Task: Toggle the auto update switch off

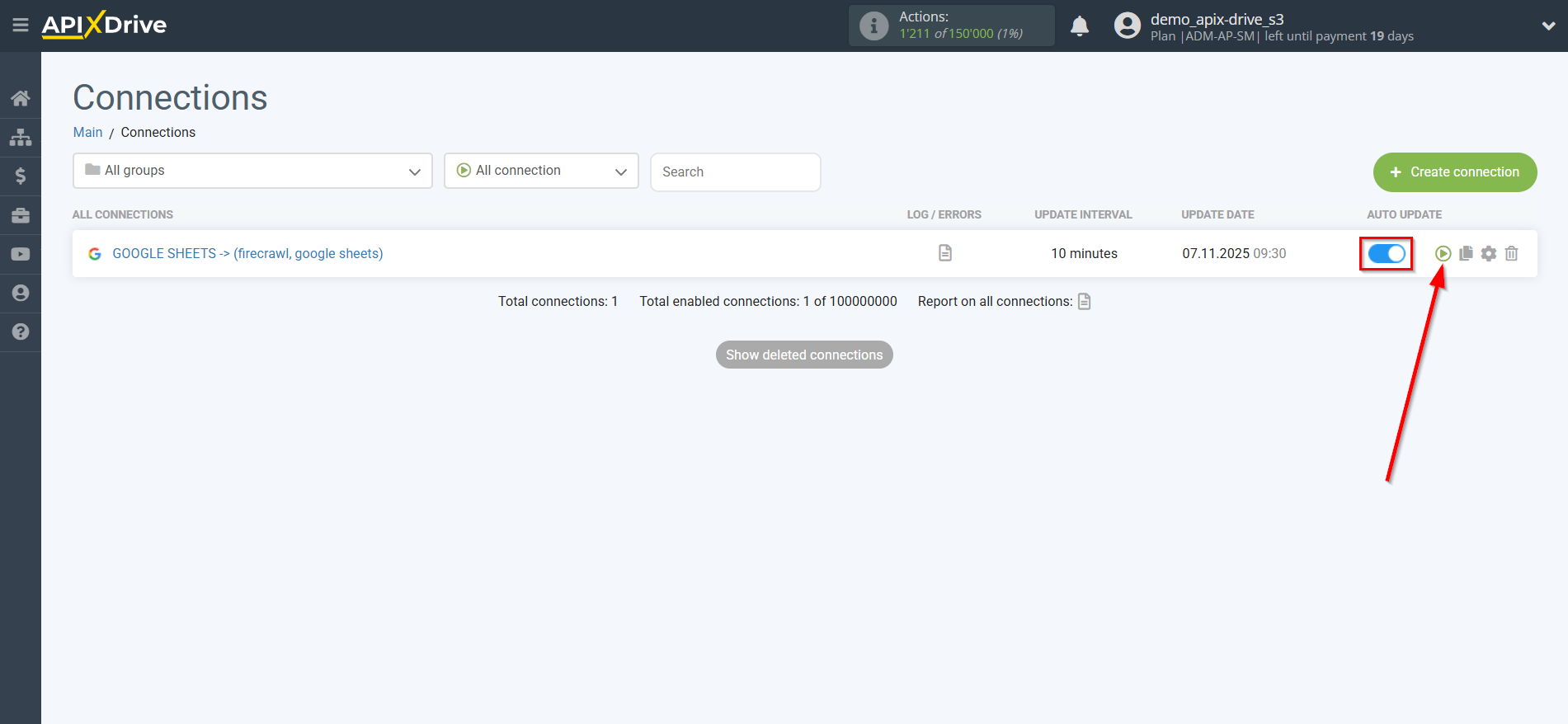Action: click(x=1387, y=254)
